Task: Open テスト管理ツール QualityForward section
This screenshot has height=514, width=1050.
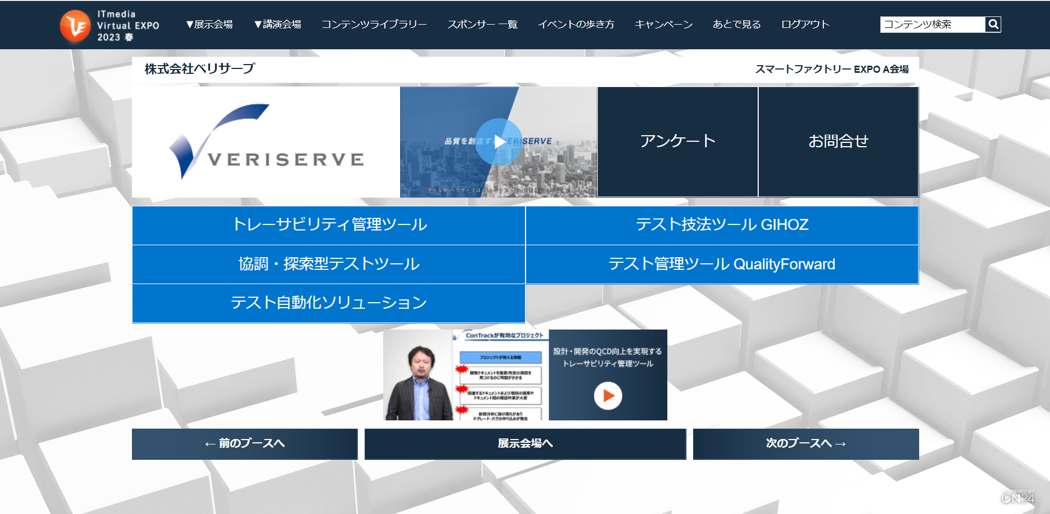Action: pos(722,264)
